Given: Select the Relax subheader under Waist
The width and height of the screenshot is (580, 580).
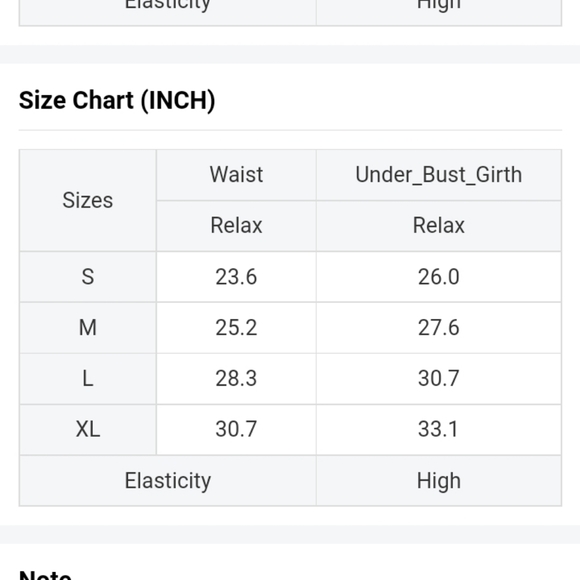Looking at the screenshot, I should tap(236, 226).
